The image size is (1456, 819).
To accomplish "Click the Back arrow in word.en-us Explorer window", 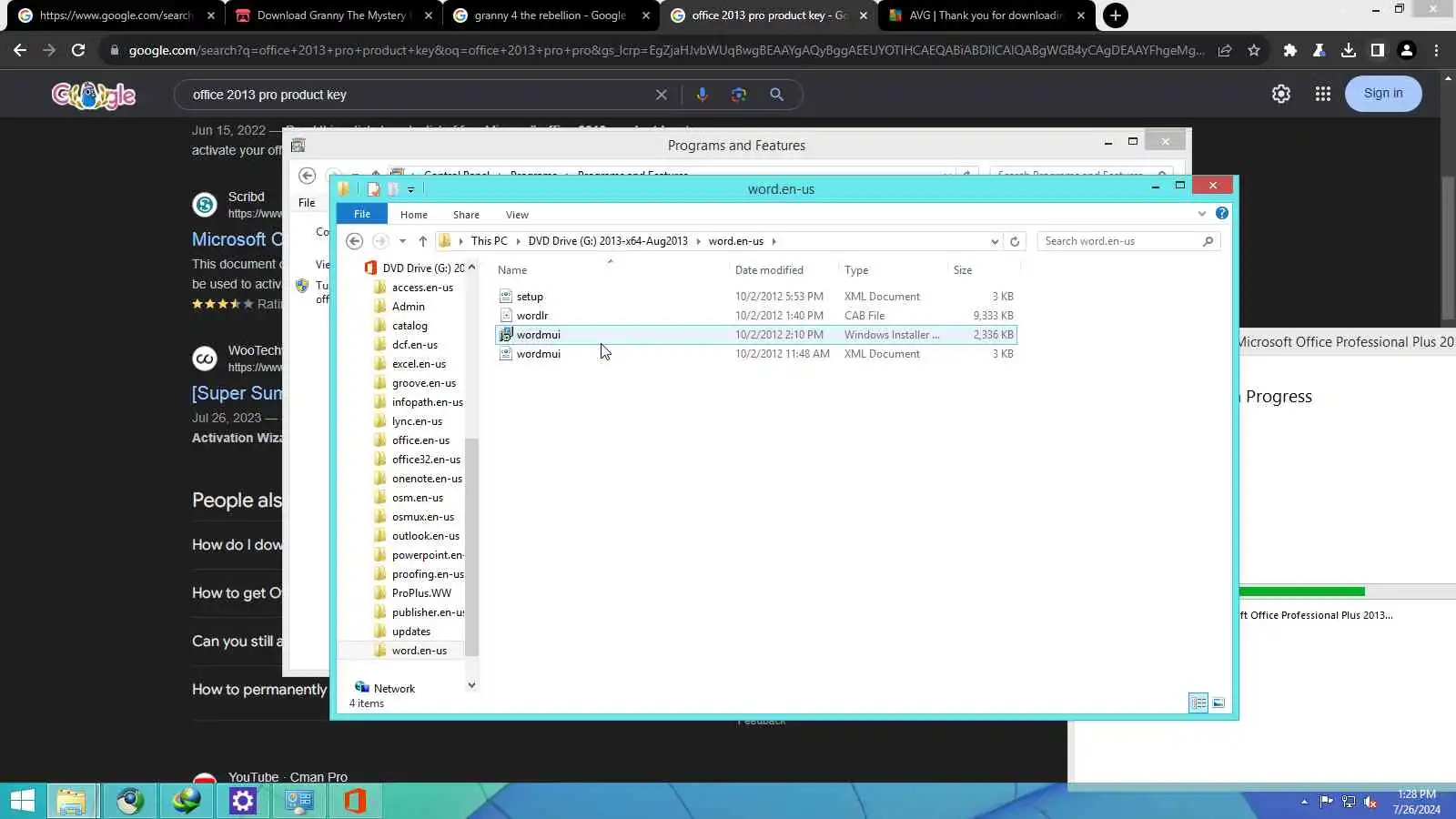I will tap(355, 241).
